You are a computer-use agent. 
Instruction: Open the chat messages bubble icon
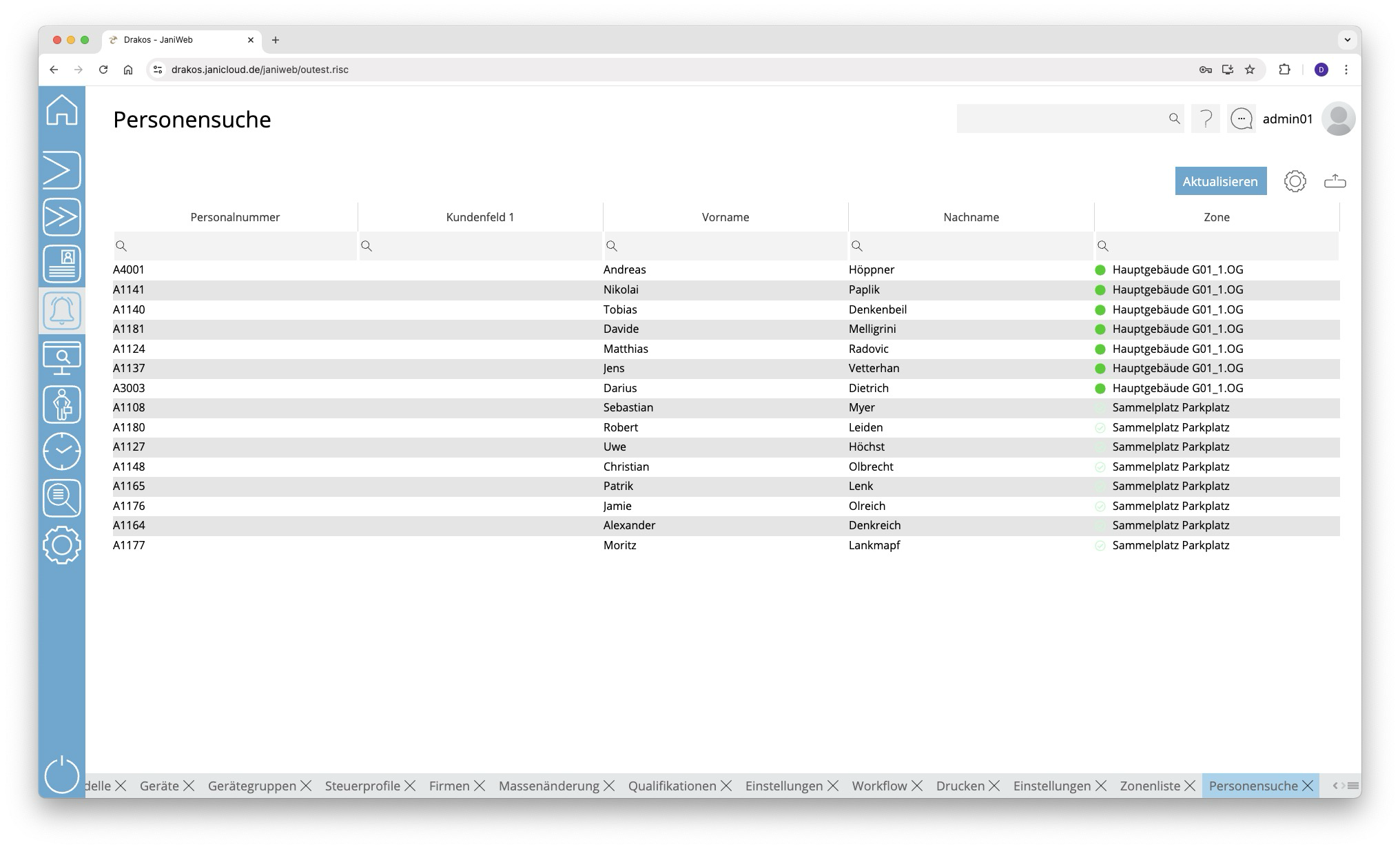(1241, 119)
